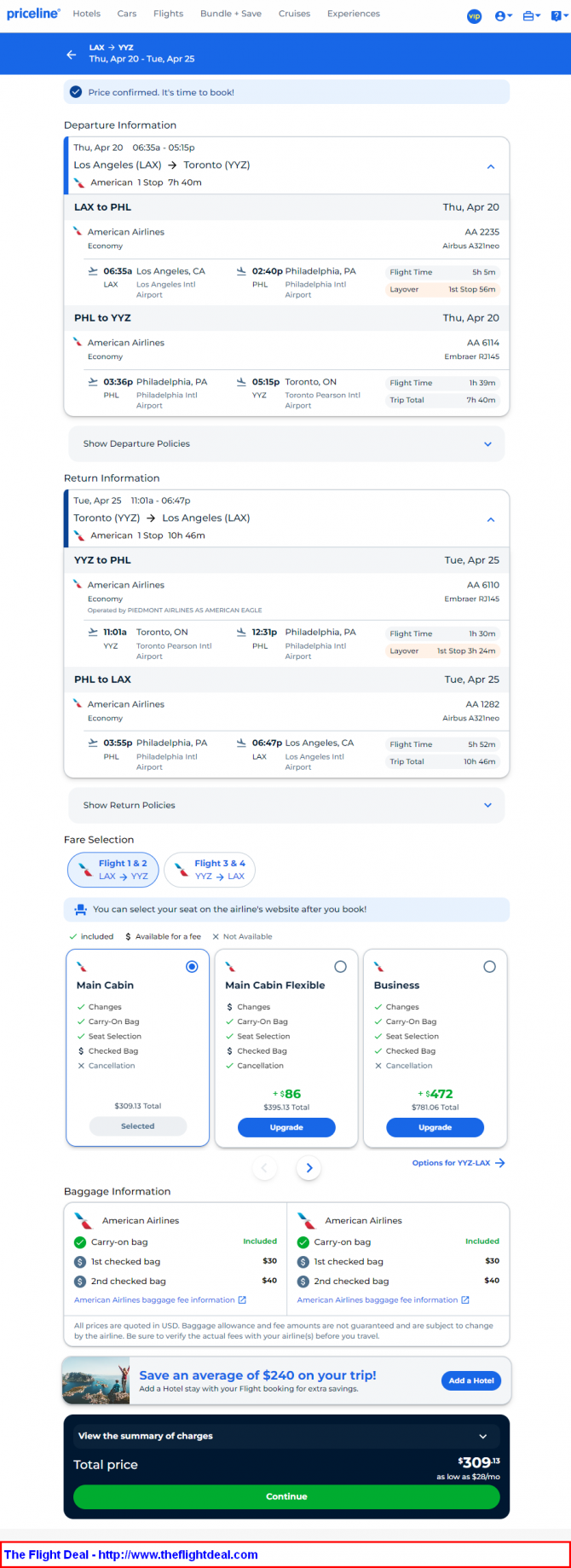Image resolution: width=571 pixels, height=1568 pixels.
Task: Click the green carry-on included check in left baggage panel
Action: (80, 1241)
